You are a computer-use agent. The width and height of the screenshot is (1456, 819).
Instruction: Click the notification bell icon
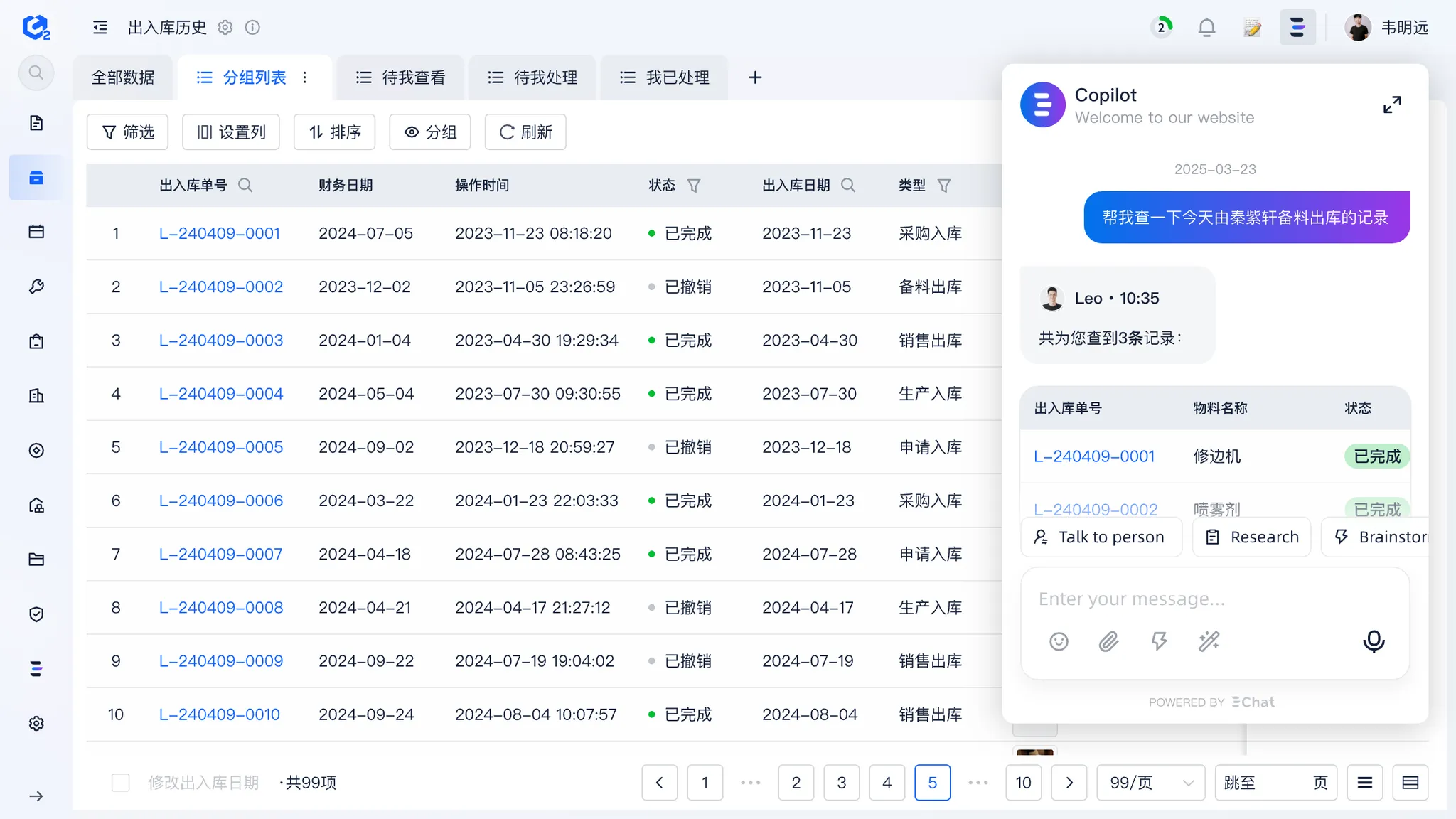point(1206,28)
